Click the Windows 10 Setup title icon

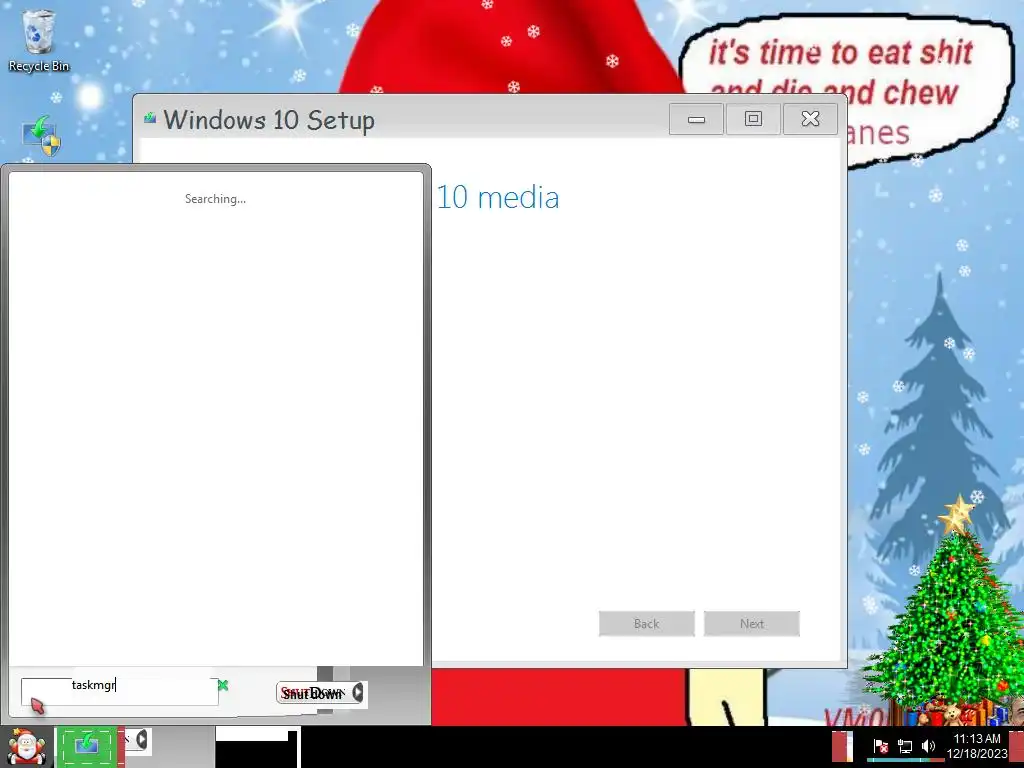150,118
